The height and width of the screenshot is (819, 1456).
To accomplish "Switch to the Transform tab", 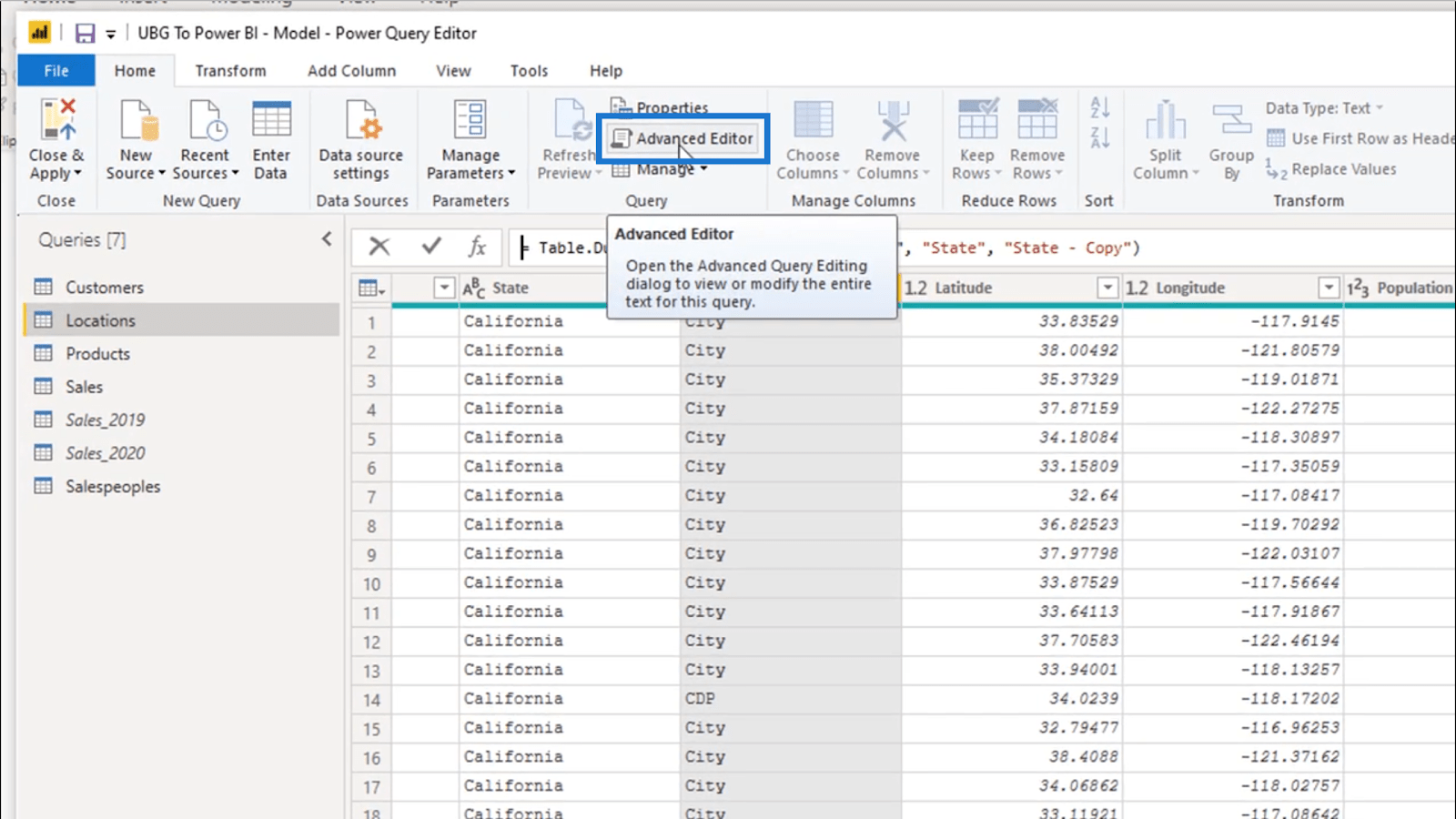I will click(x=230, y=71).
